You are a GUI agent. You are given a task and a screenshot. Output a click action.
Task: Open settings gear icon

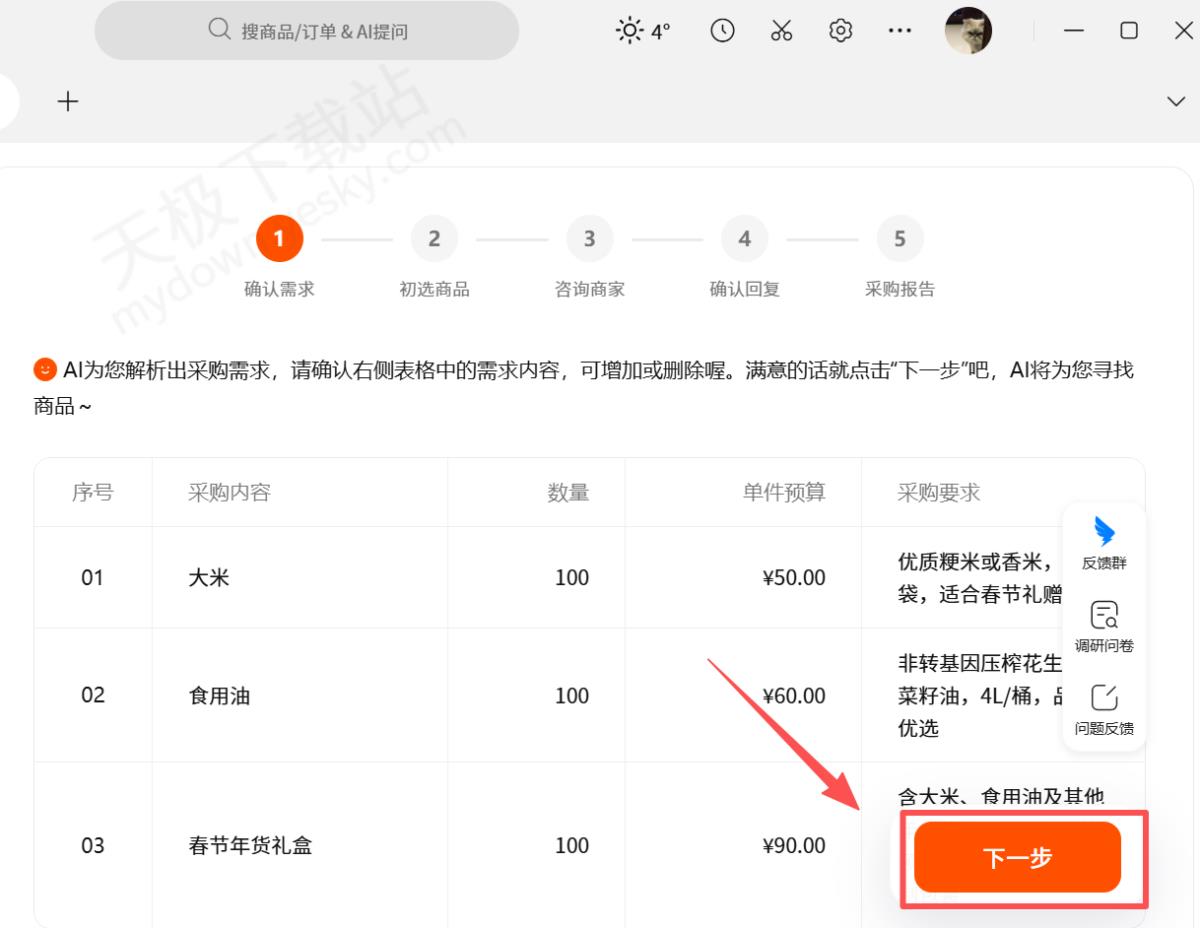click(x=840, y=31)
